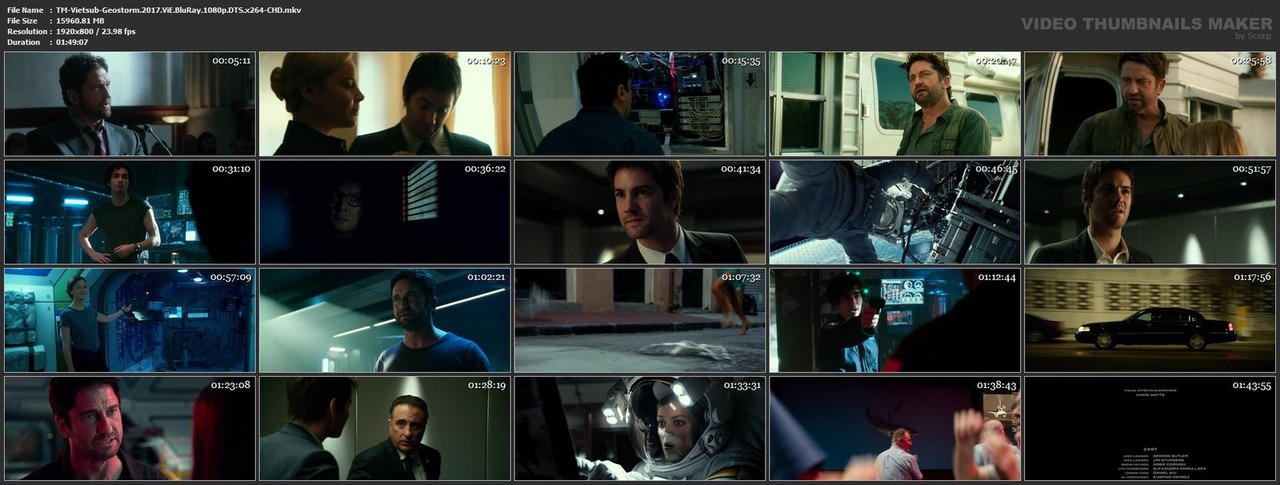
Task: Select the credits frame at 01:43:55
Action: click(1150, 428)
